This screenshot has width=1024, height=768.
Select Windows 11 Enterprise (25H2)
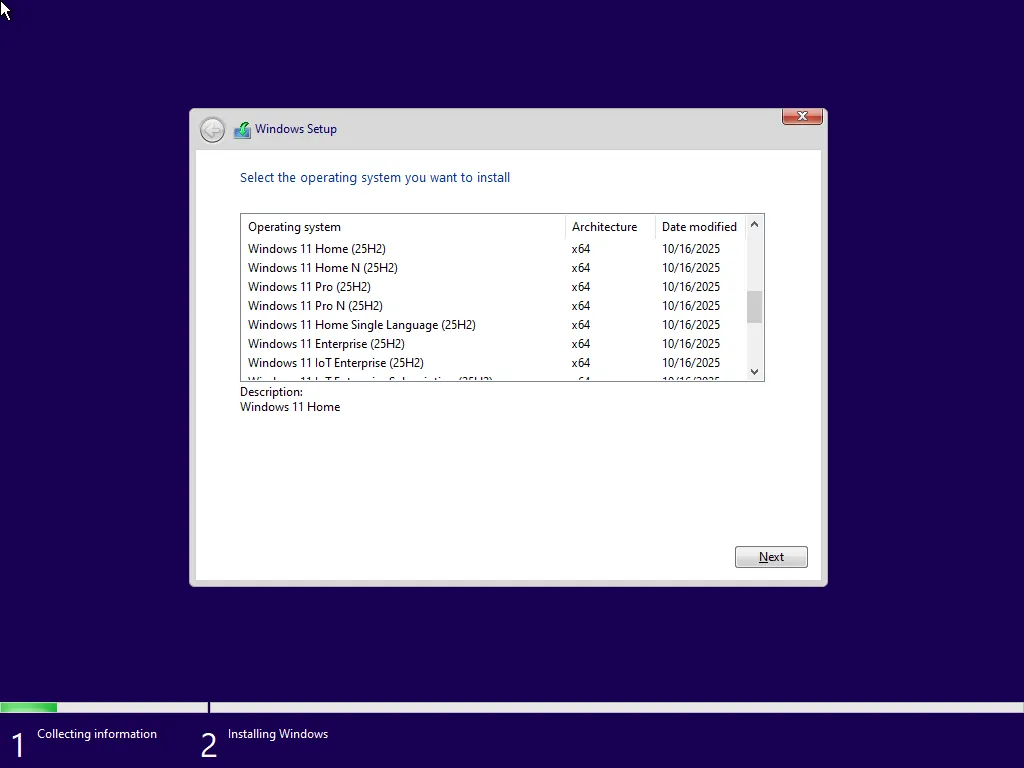(324, 343)
